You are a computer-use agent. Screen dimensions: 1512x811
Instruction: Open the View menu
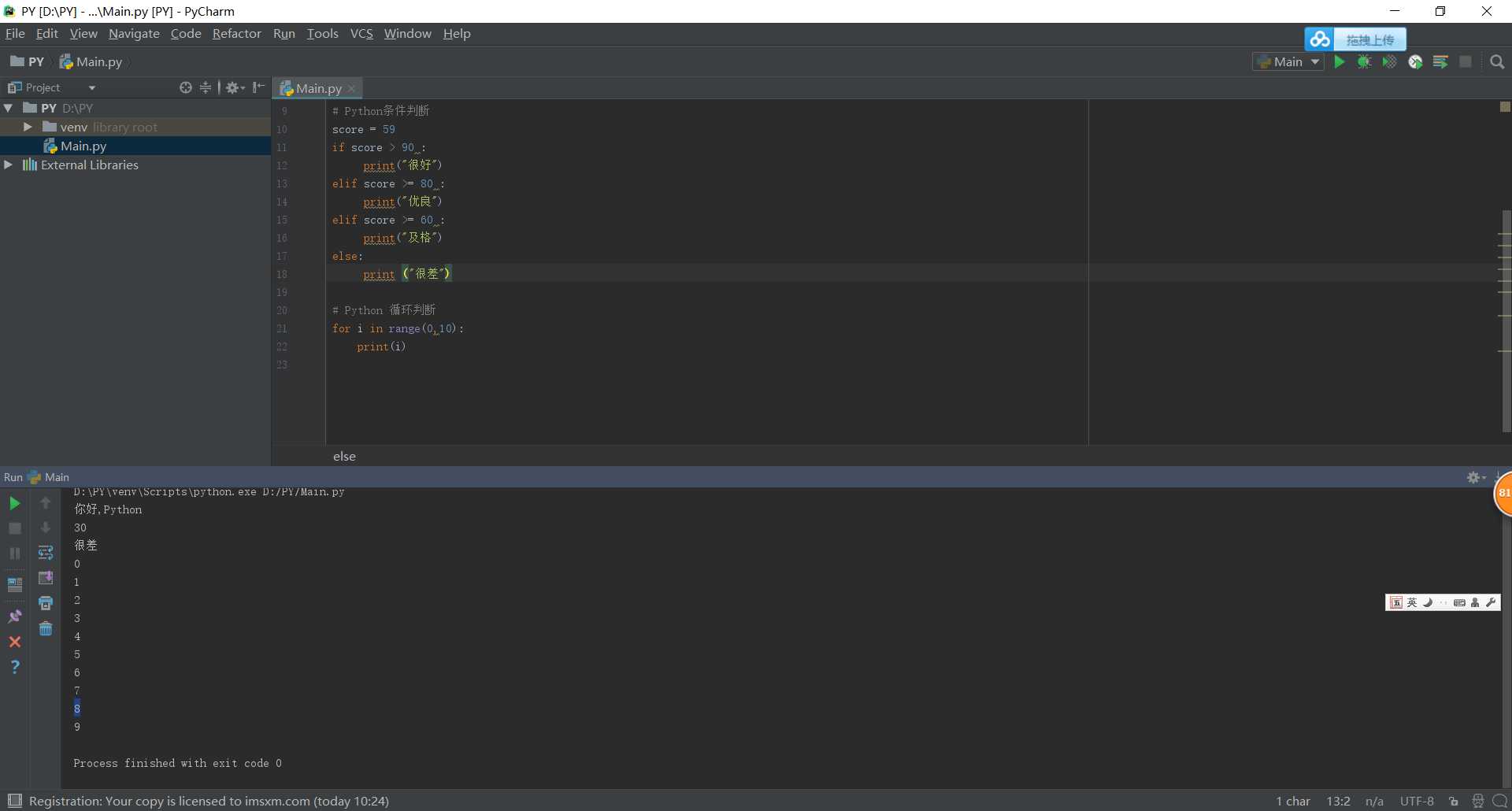pyautogui.click(x=83, y=34)
